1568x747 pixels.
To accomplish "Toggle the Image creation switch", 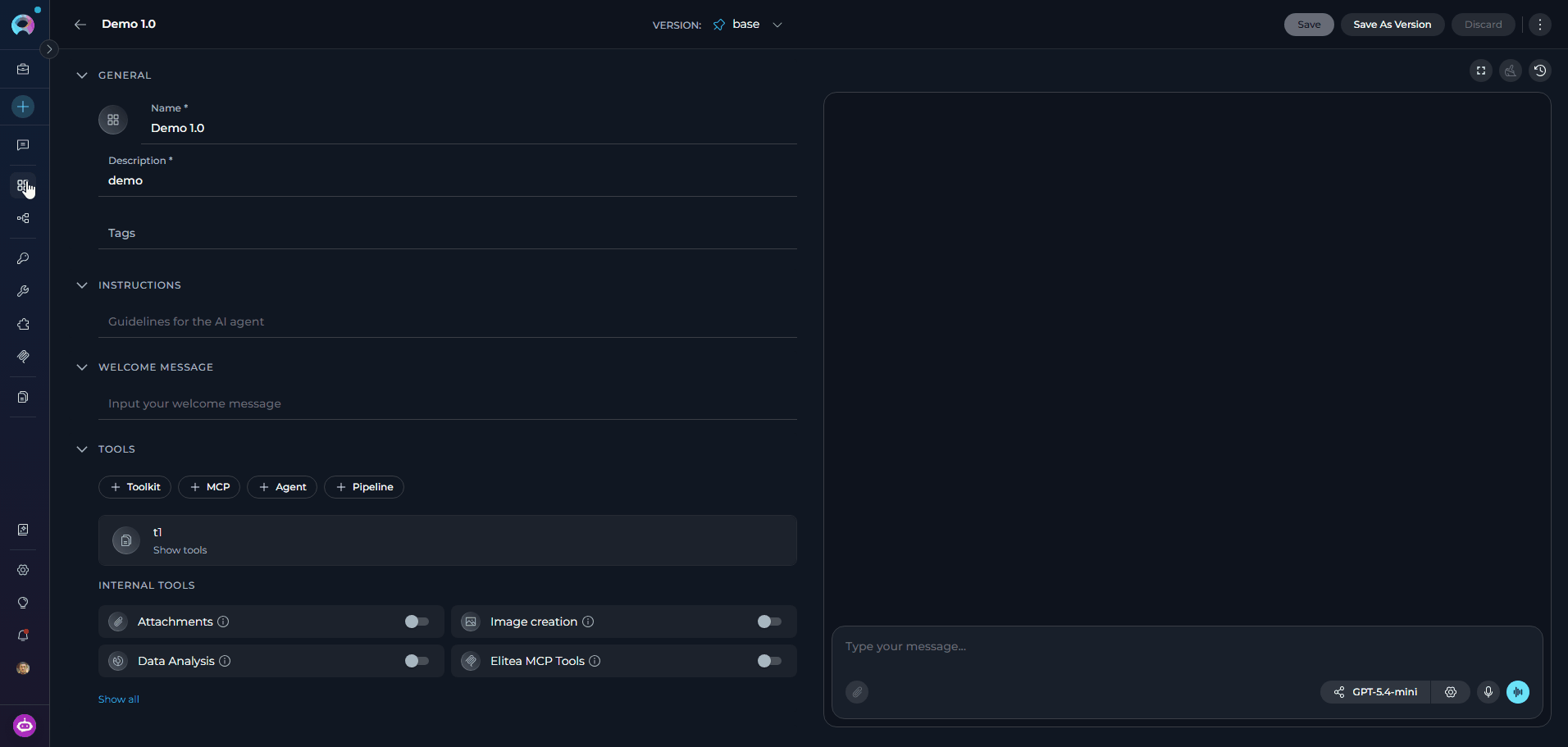I will click(x=769, y=622).
